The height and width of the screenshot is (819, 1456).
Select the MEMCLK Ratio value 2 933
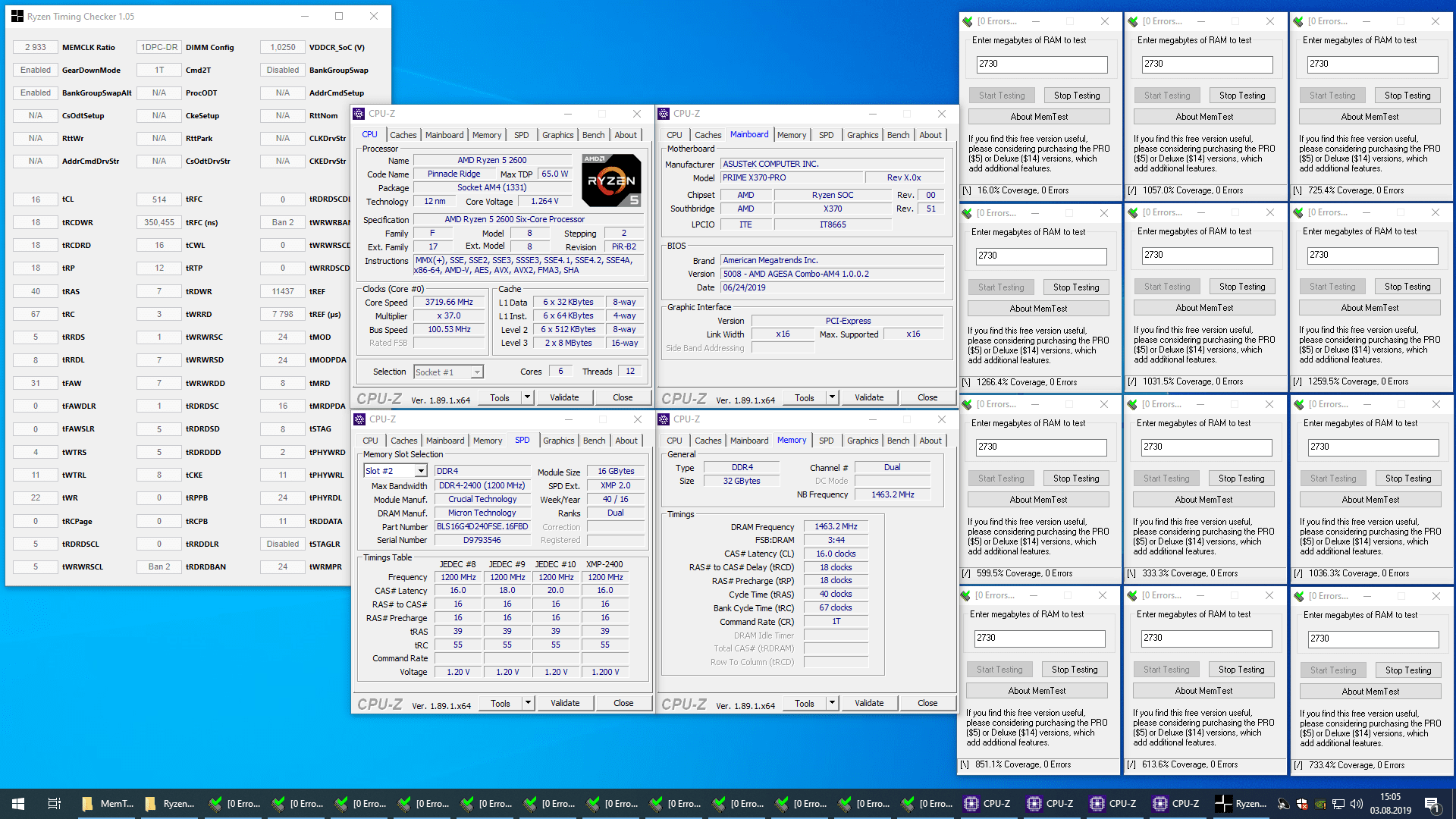(36, 47)
